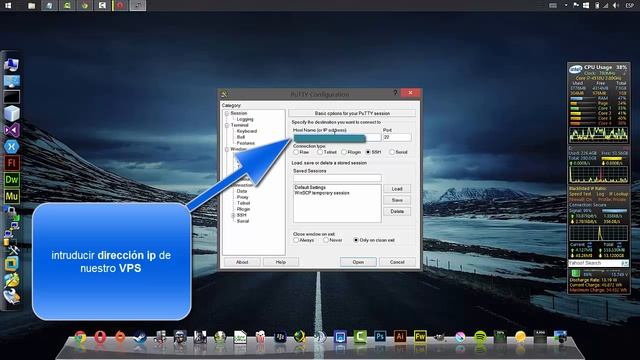Open GIMP from the dock
640x360 pixels.
[x=440, y=337]
